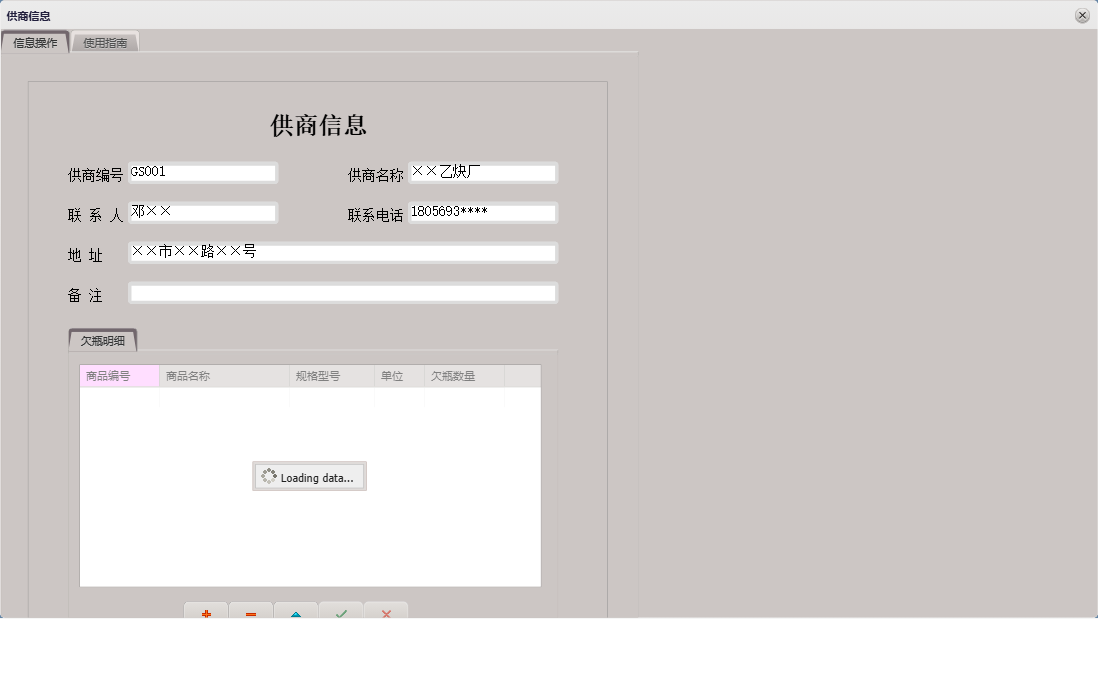Click the blue up-arrow icon below the grid
This screenshot has height=687, width=1098.
tap(296, 613)
